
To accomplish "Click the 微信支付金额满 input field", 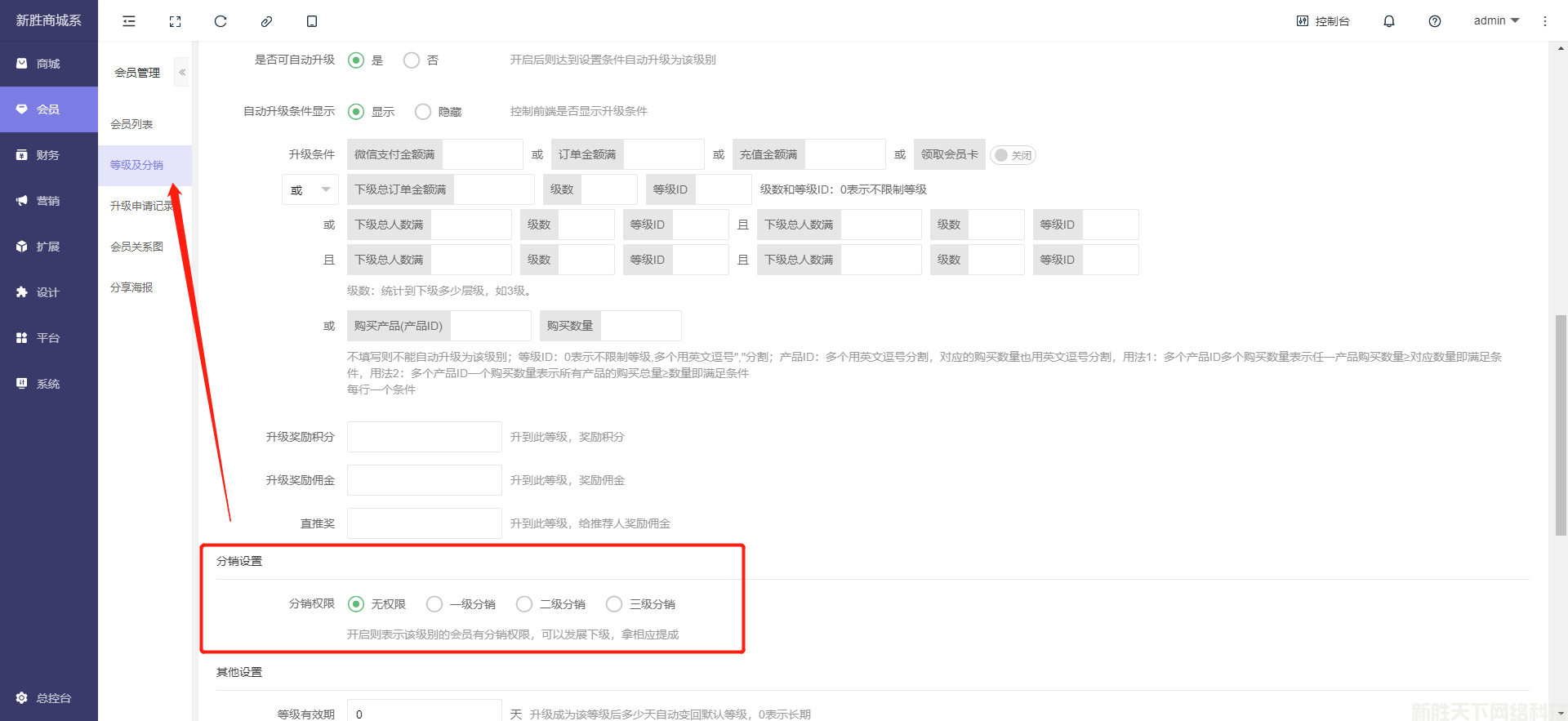I will [x=482, y=154].
